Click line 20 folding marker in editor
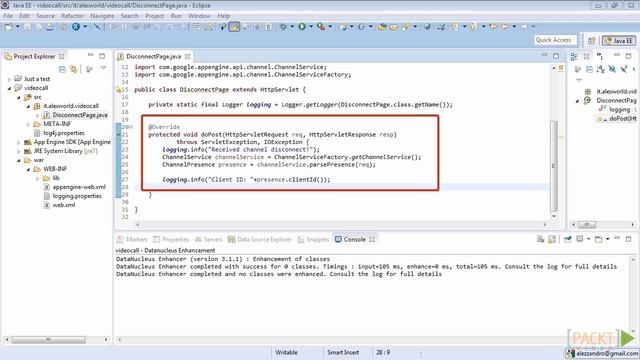Image resolution: width=640 pixels, height=360 pixels. pyautogui.click(x=130, y=127)
